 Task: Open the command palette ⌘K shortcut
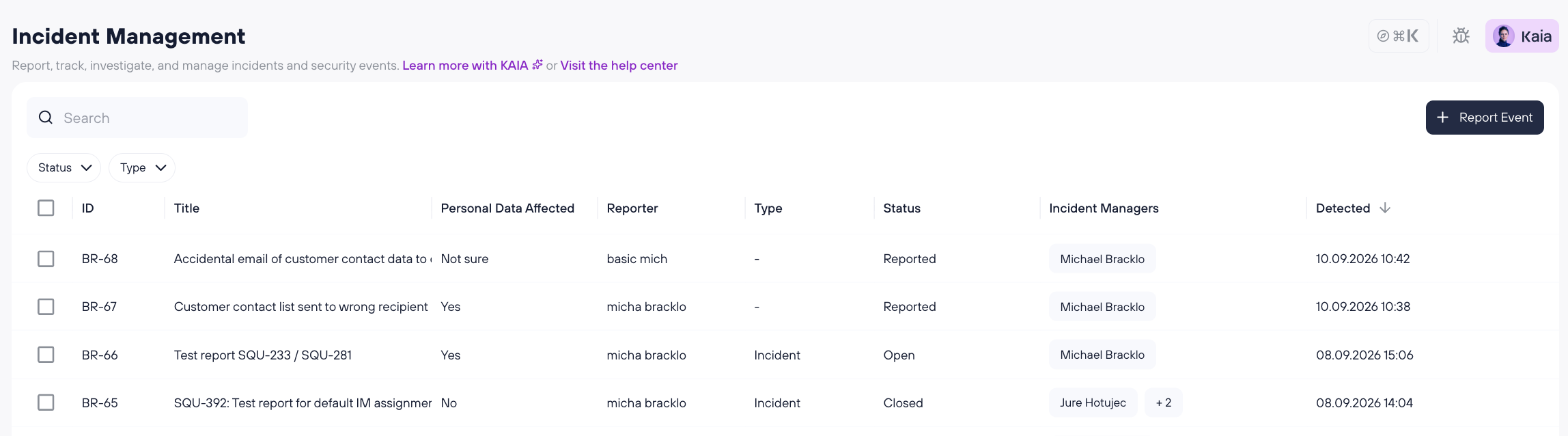(x=1398, y=36)
